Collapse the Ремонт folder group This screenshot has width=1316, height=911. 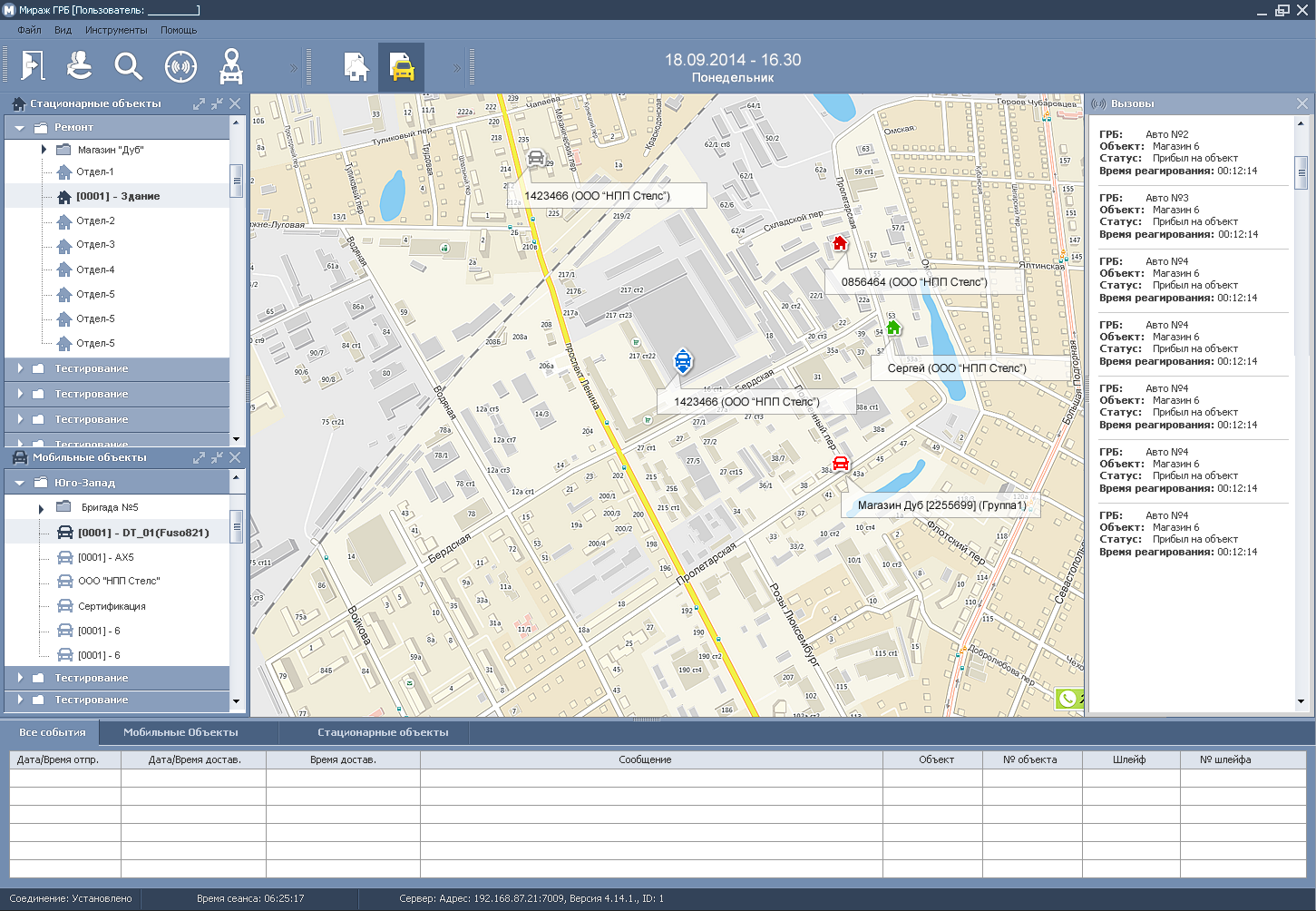coord(19,128)
